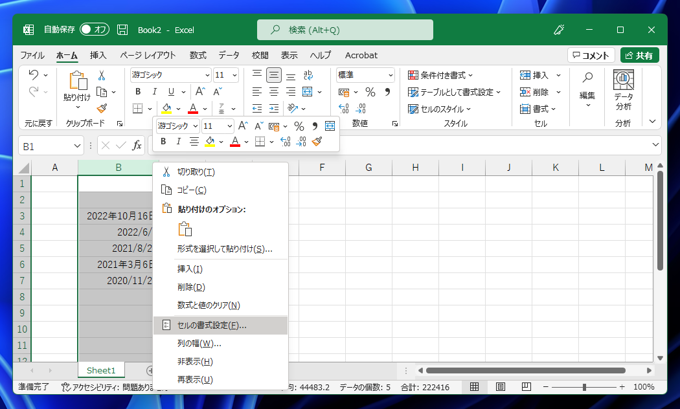This screenshot has height=409, width=680.
Task: Click the 共有 share button
Action: point(639,56)
